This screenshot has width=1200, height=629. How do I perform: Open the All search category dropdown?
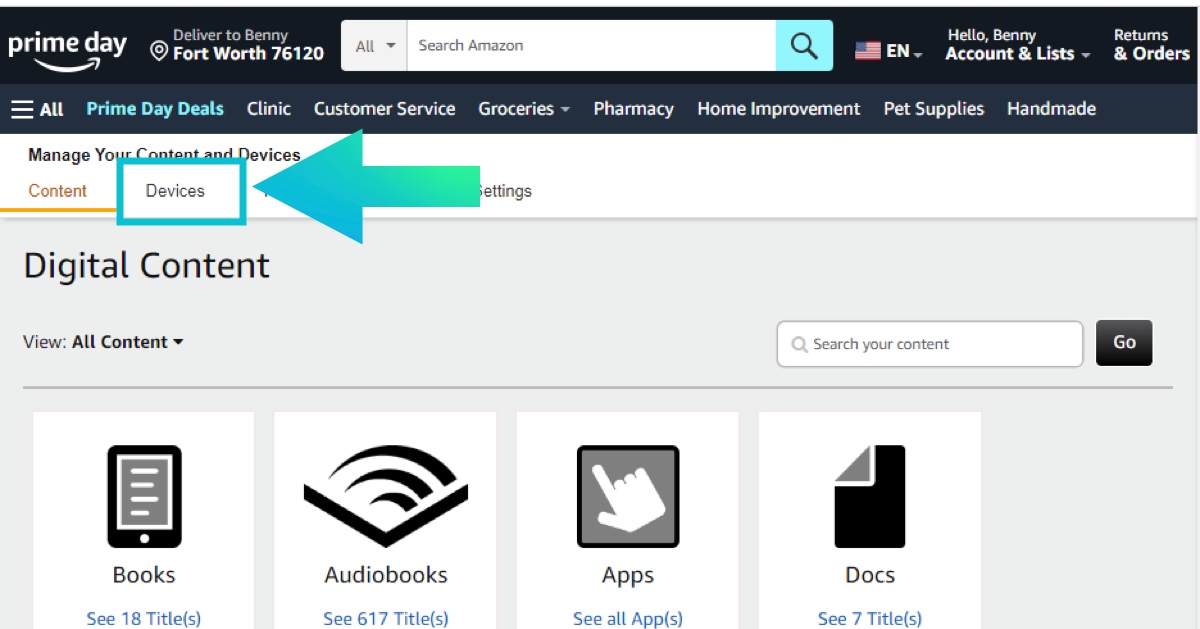tap(375, 46)
